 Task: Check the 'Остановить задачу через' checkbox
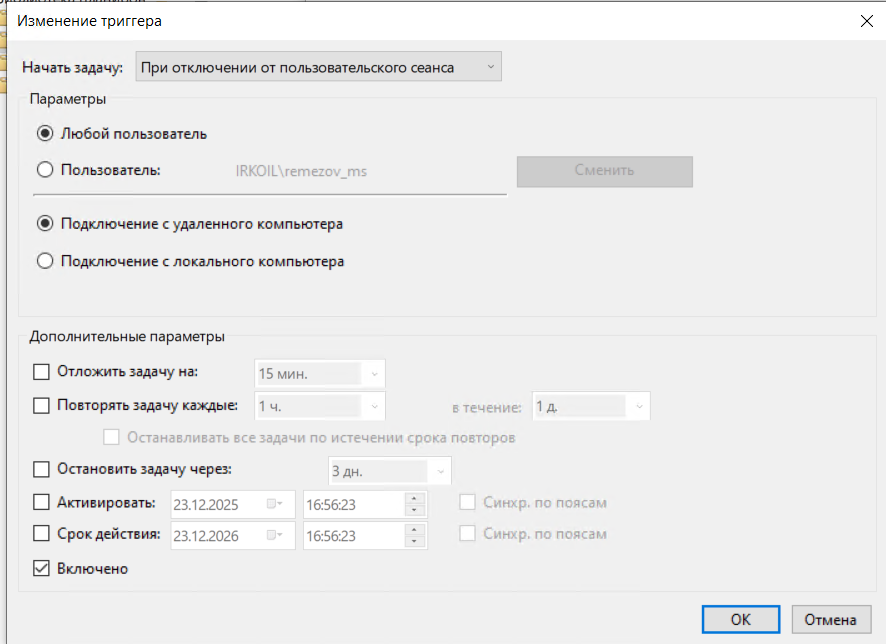pos(41,469)
